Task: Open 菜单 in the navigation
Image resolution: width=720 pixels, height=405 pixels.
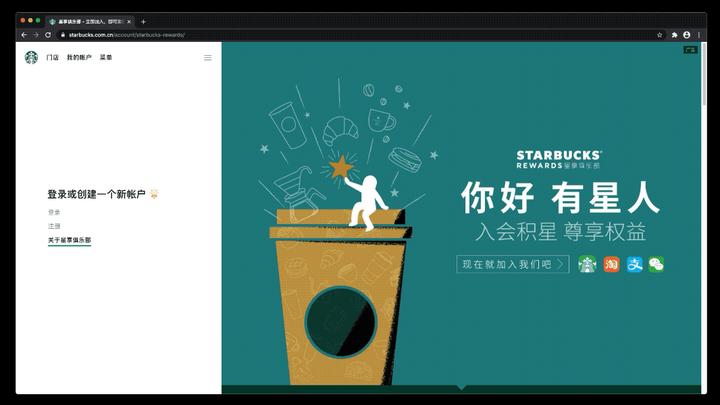Action: (106, 57)
